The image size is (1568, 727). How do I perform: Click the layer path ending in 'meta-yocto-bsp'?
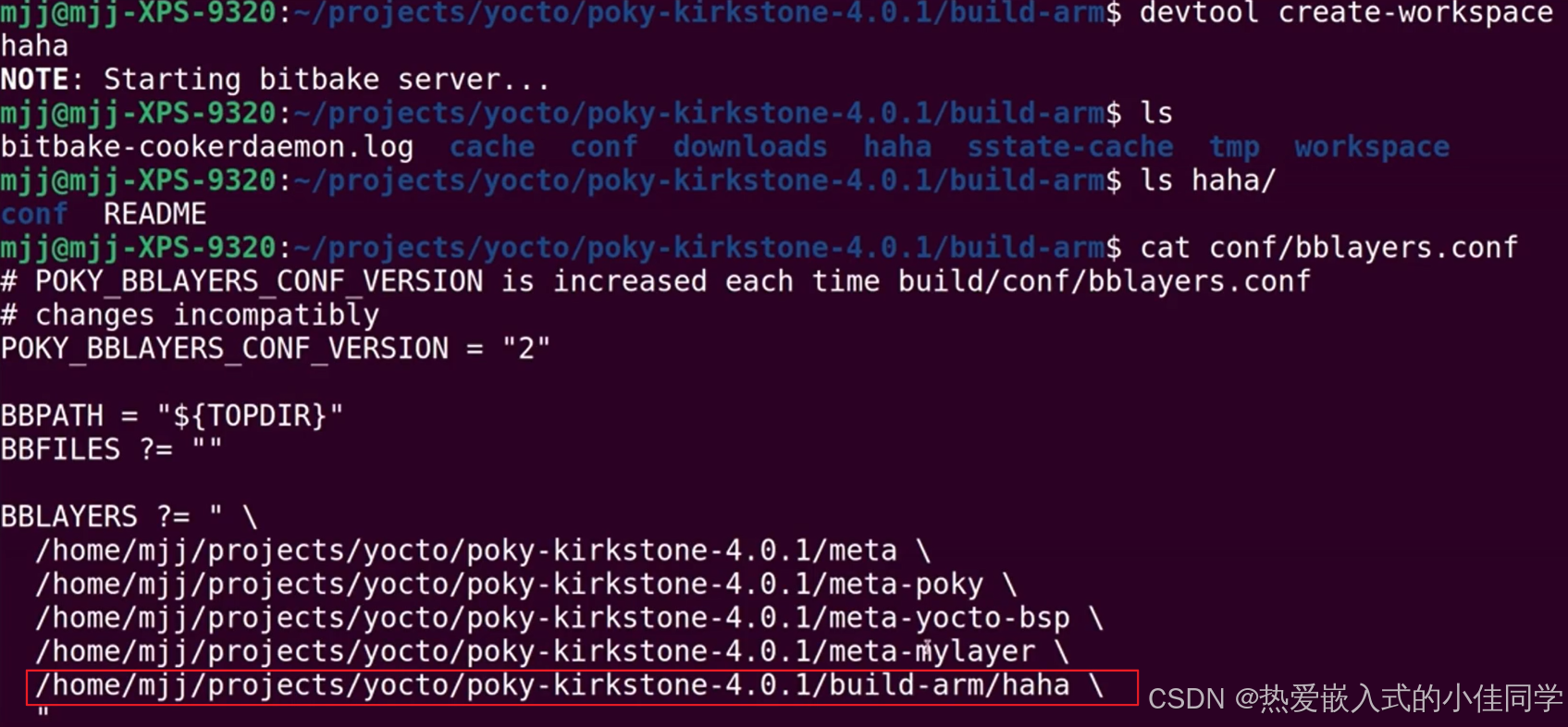(569, 618)
